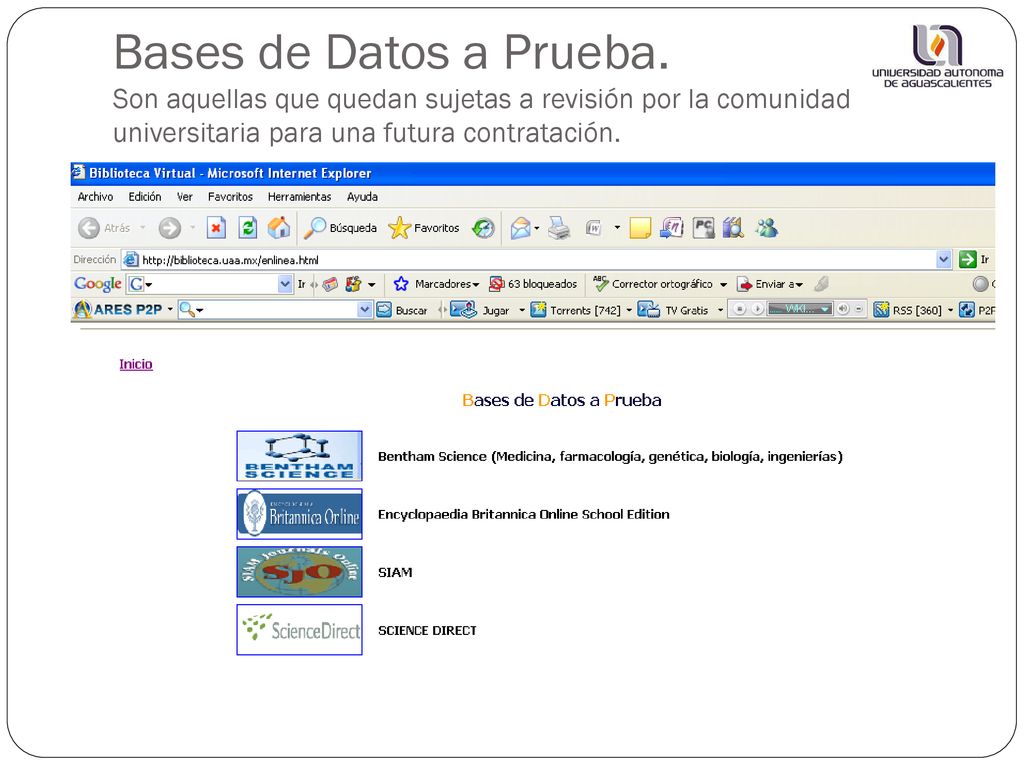Click the SIAM text label
Viewport: 1024px width, 768px height.
tap(395, 573)
